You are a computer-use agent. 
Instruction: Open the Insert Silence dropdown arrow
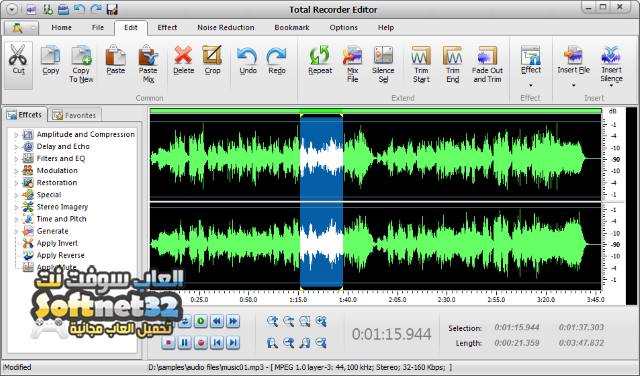(x=611, y=86)
